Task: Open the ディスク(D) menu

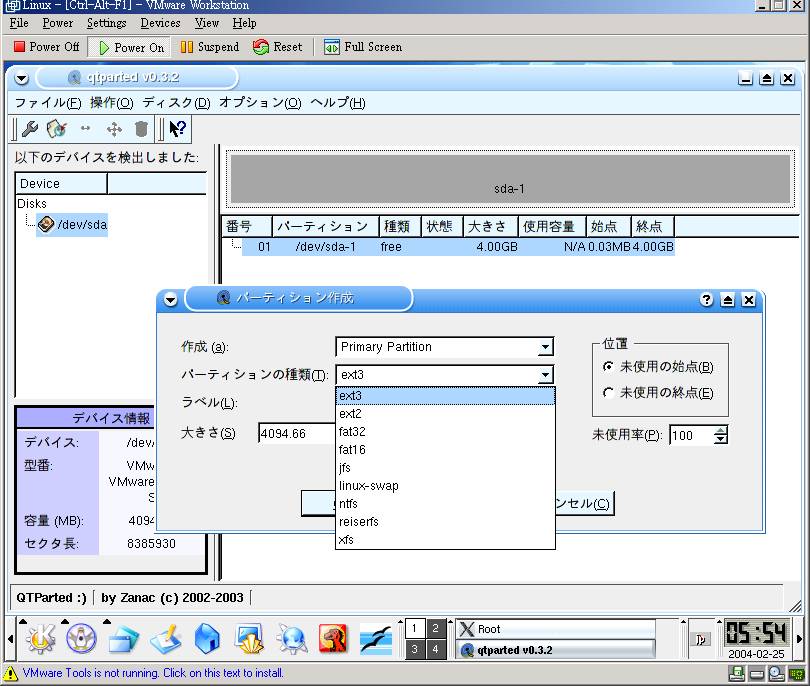Action: click(177, 103)
